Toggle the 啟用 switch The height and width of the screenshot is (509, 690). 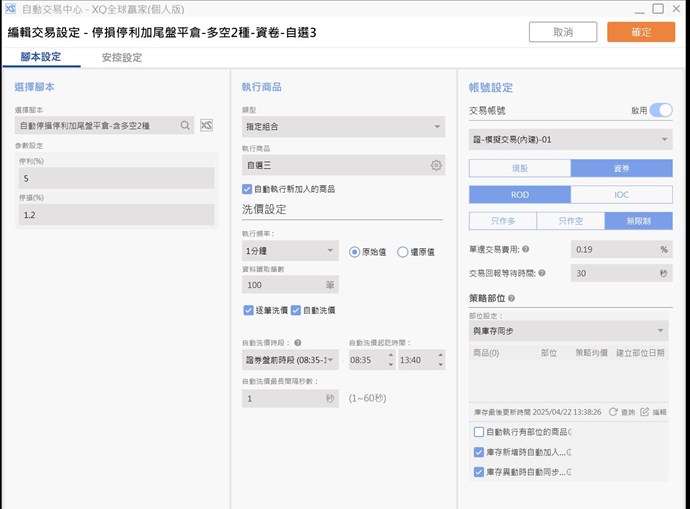pyautogui.click(x=660, y=110)
